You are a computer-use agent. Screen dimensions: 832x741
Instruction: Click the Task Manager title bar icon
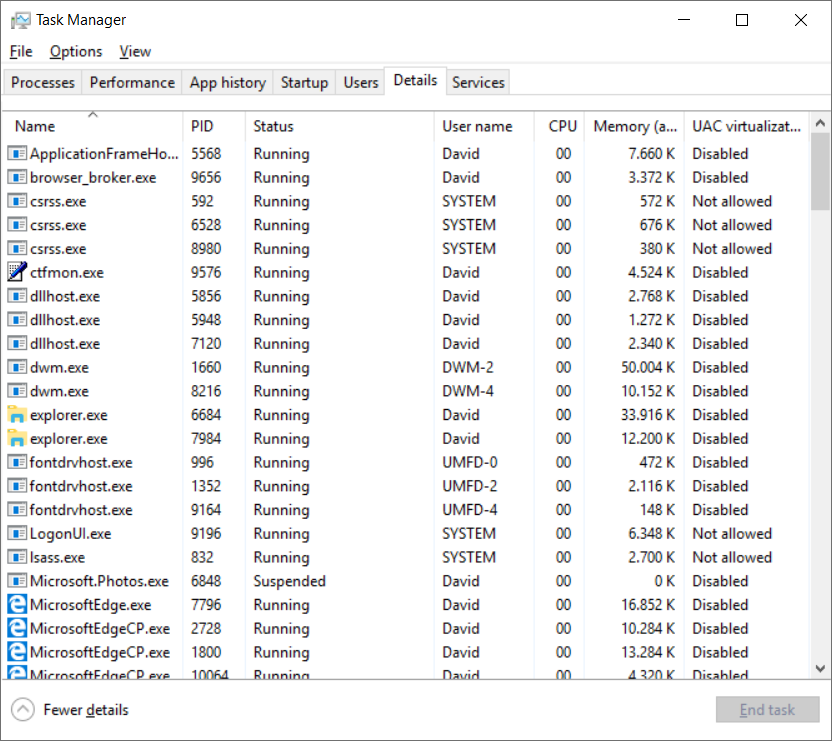tap(21, 20)
